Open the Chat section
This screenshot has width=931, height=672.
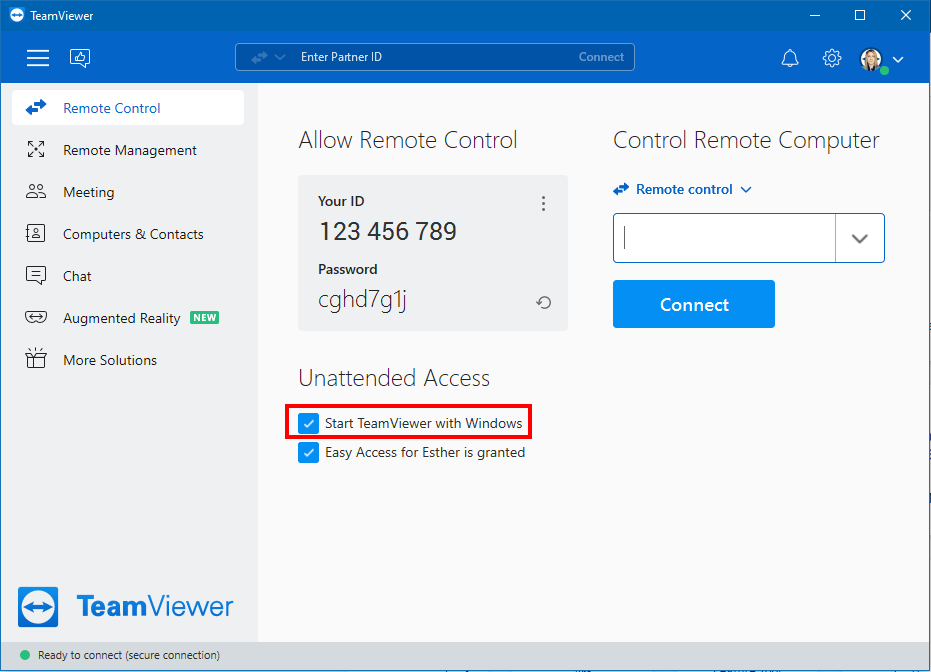128,276
